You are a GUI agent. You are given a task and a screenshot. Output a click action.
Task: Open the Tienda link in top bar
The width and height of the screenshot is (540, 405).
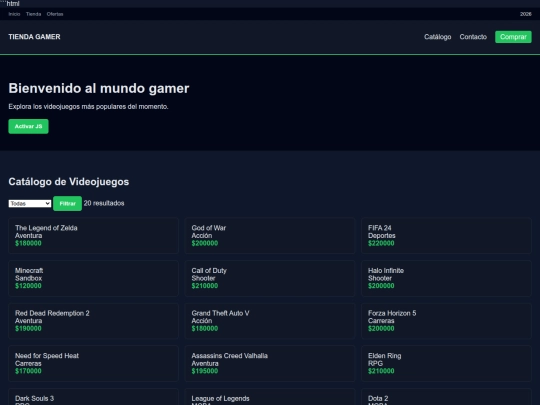click(33, 14)
